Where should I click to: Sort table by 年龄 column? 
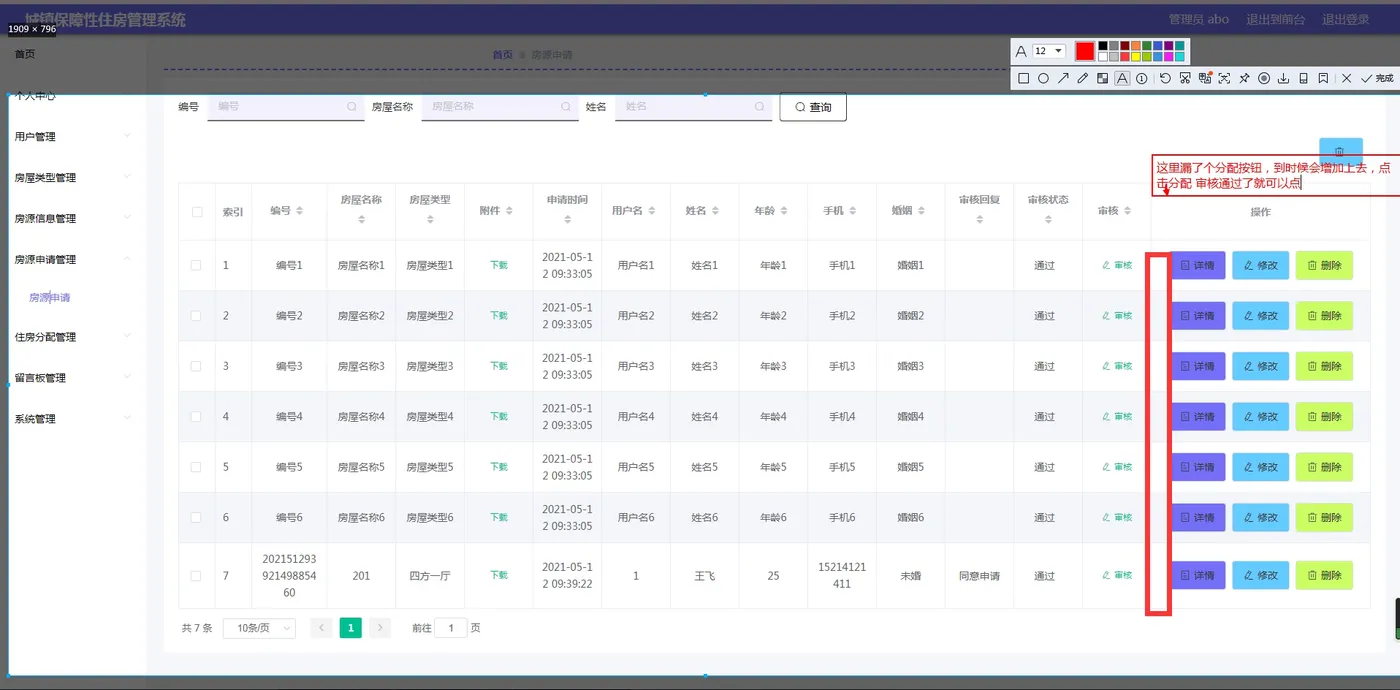(x=785, y=211)
